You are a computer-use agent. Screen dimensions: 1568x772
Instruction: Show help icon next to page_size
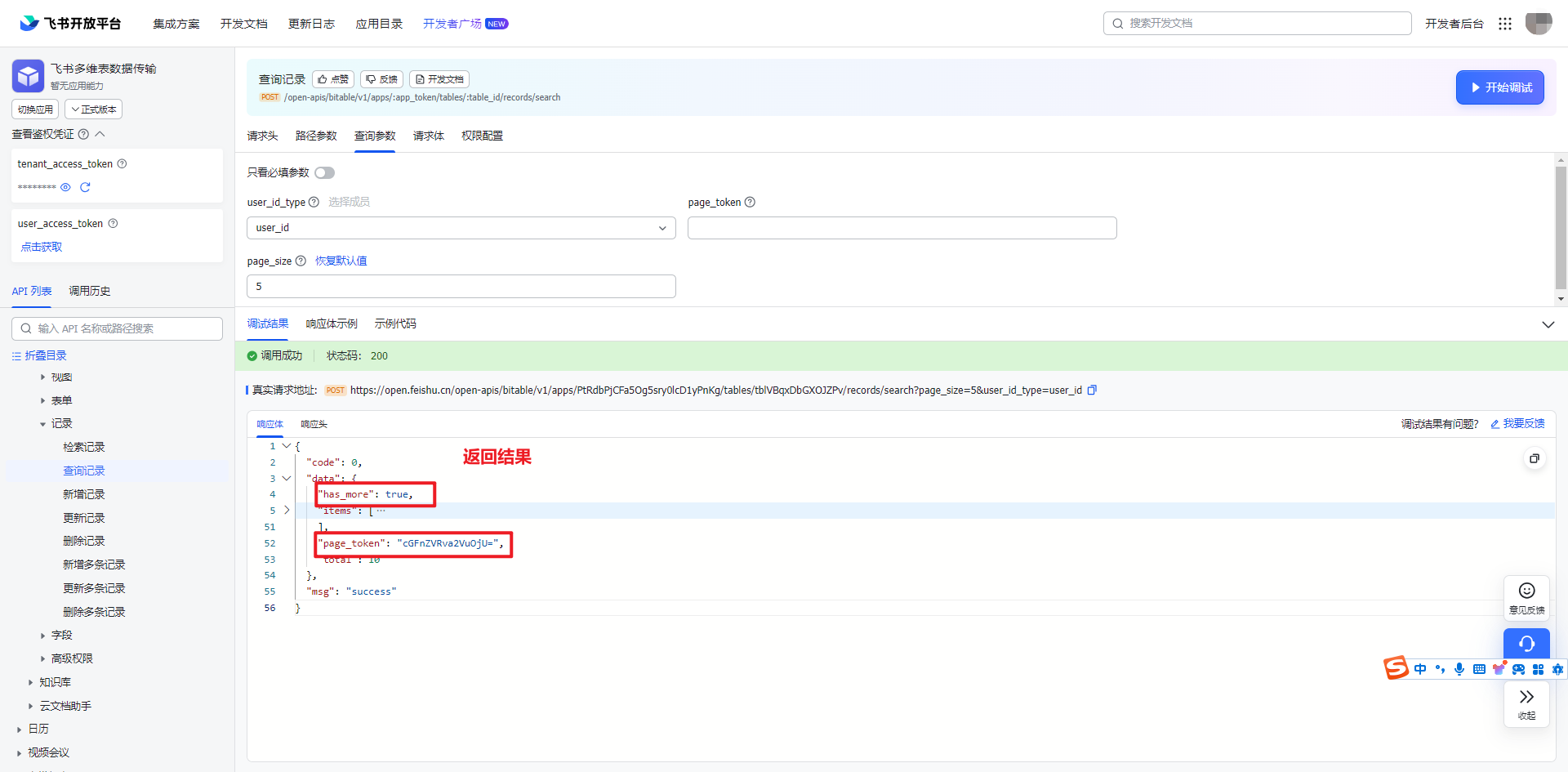301,261
